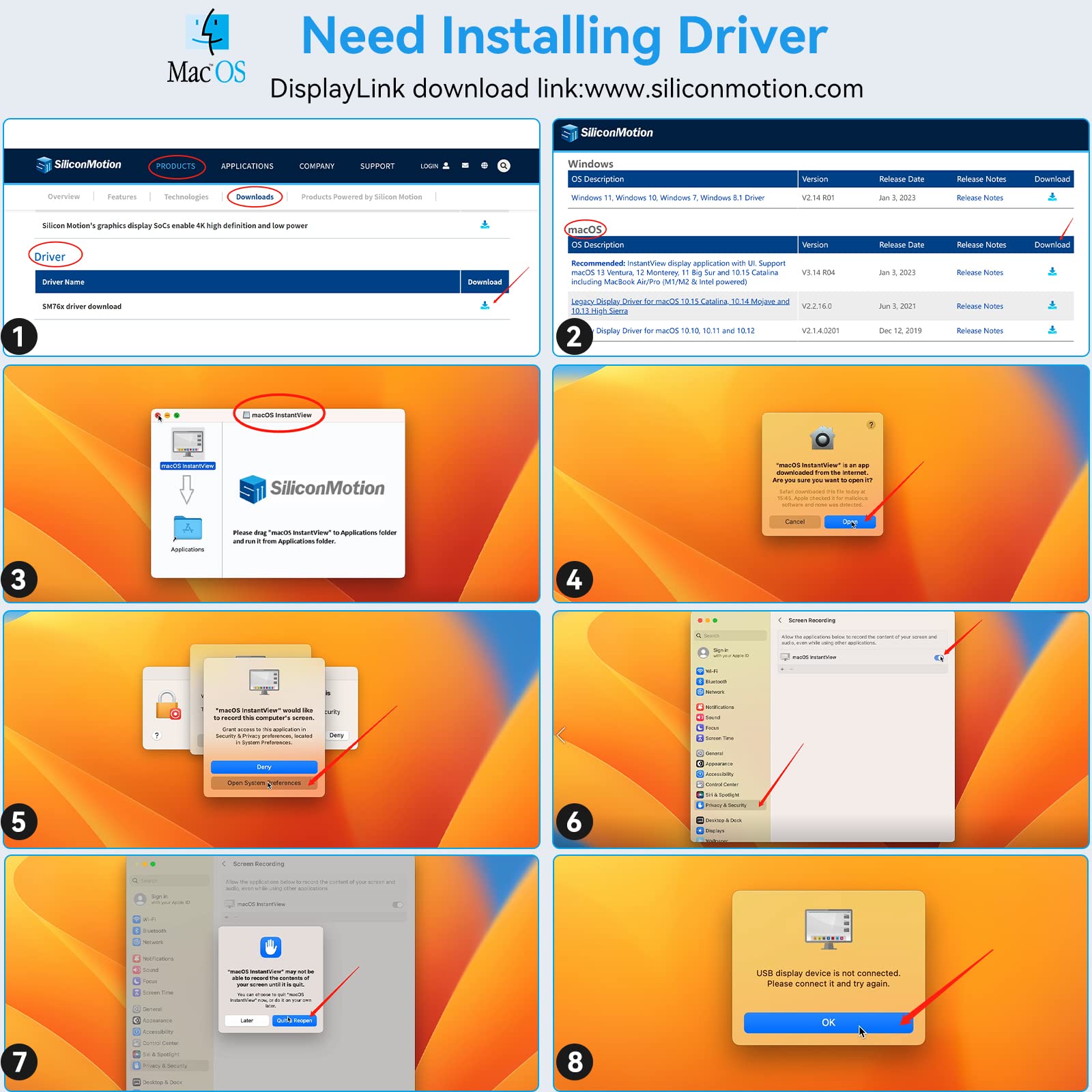
Task: Click the globe language icon in navbar
Action: pos(484,166)
